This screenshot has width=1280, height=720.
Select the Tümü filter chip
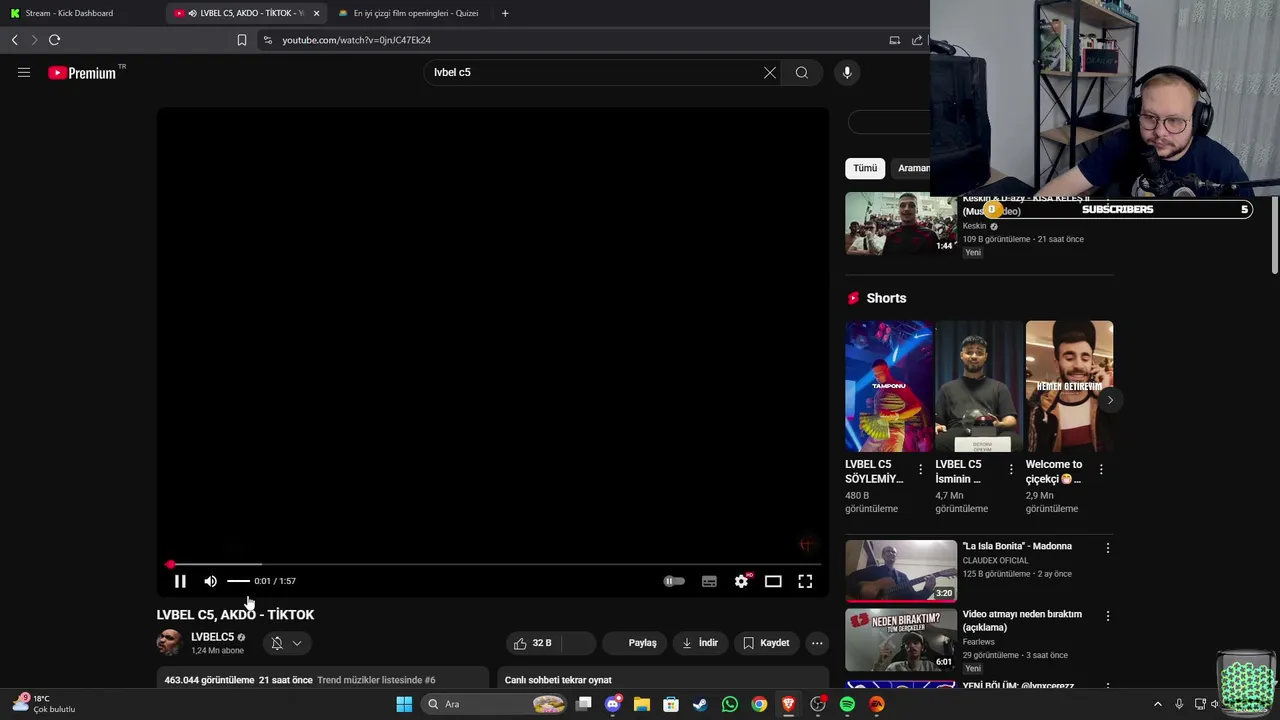pyautogui.click(x=865, y=168)
